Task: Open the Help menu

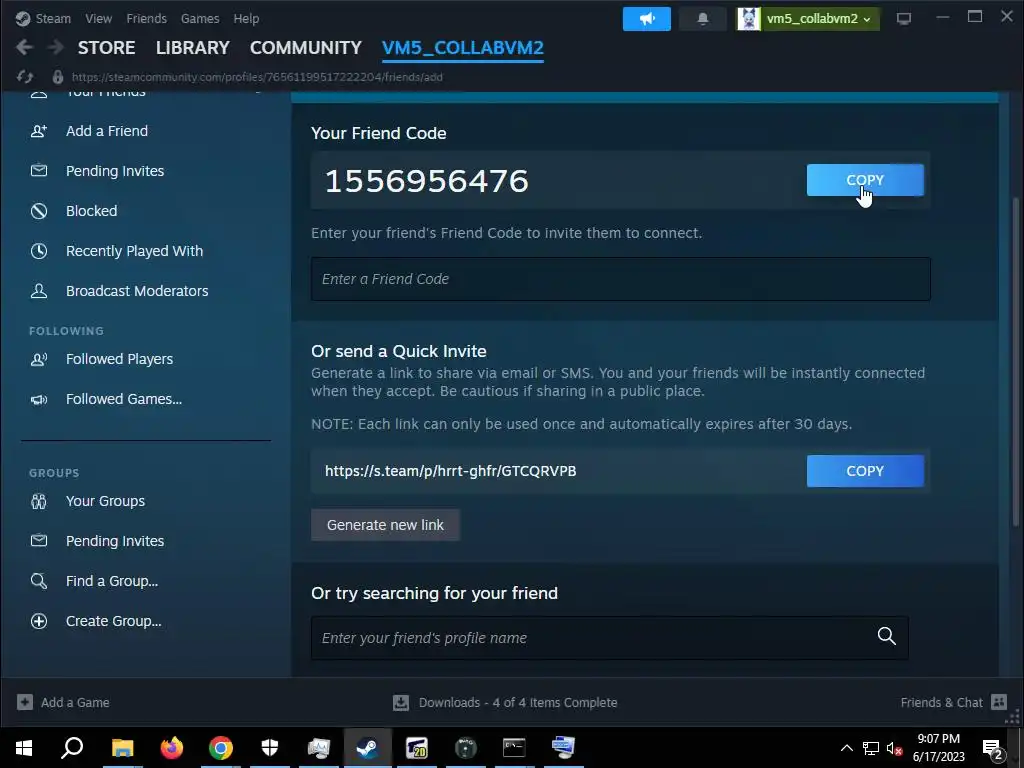Action: coord(246,19)
